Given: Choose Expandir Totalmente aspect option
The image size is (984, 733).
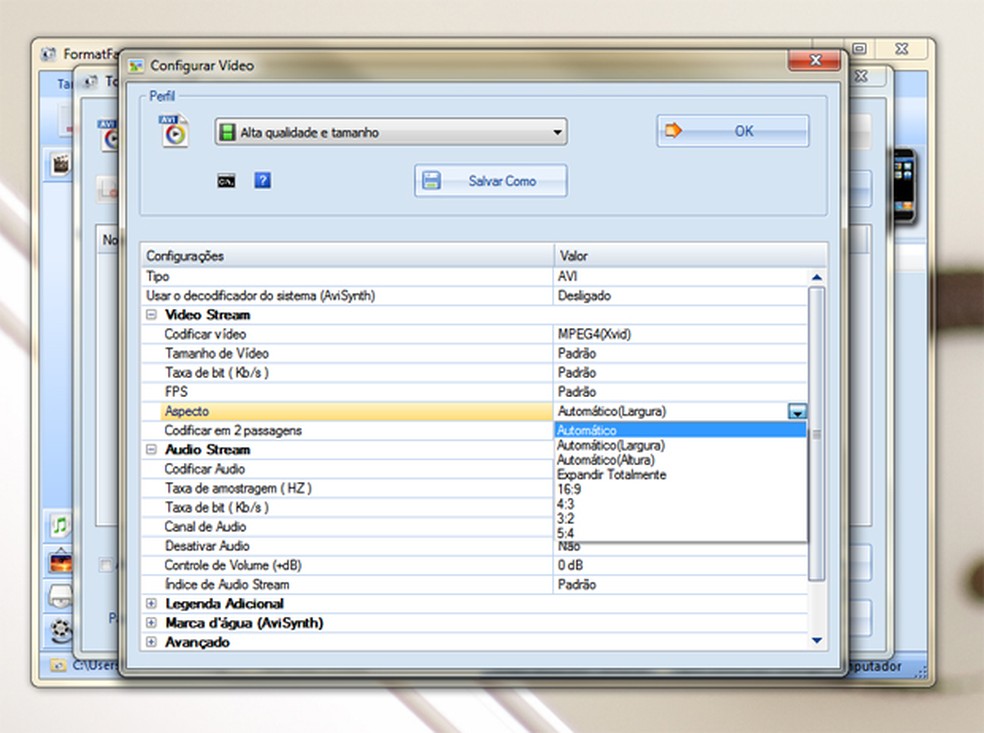Looking at the screenshot, I should click(x=611, y=475).
